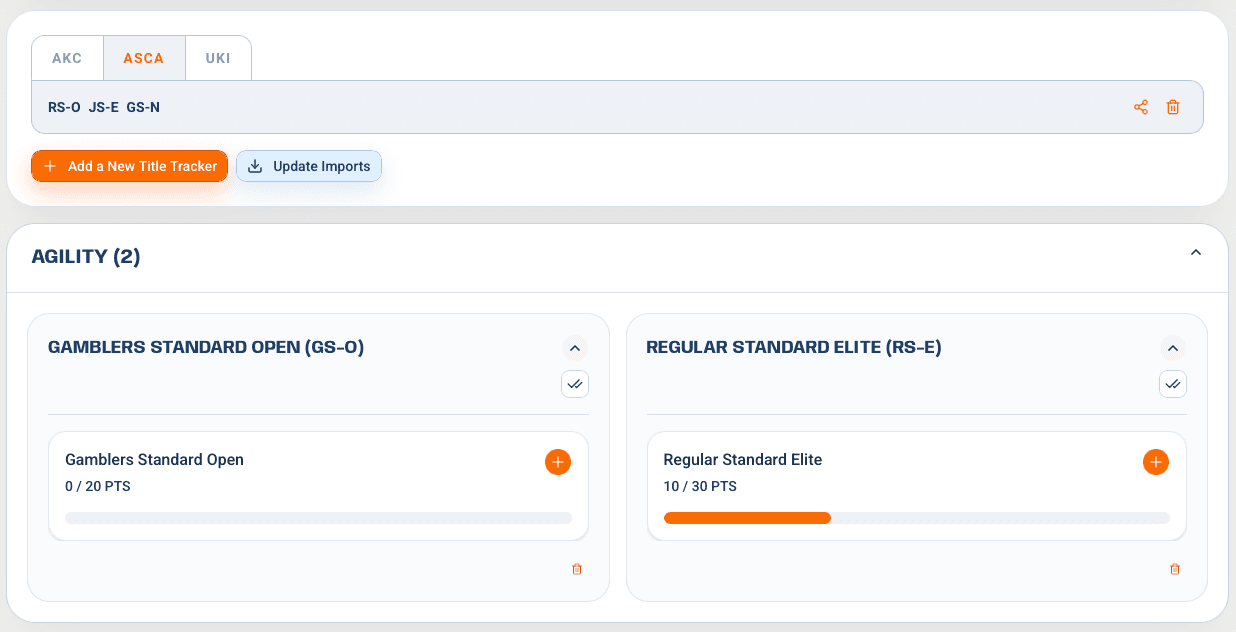Click the Regular Standard Elite progress bar
Screen dimensions: 1236x632
917,518
